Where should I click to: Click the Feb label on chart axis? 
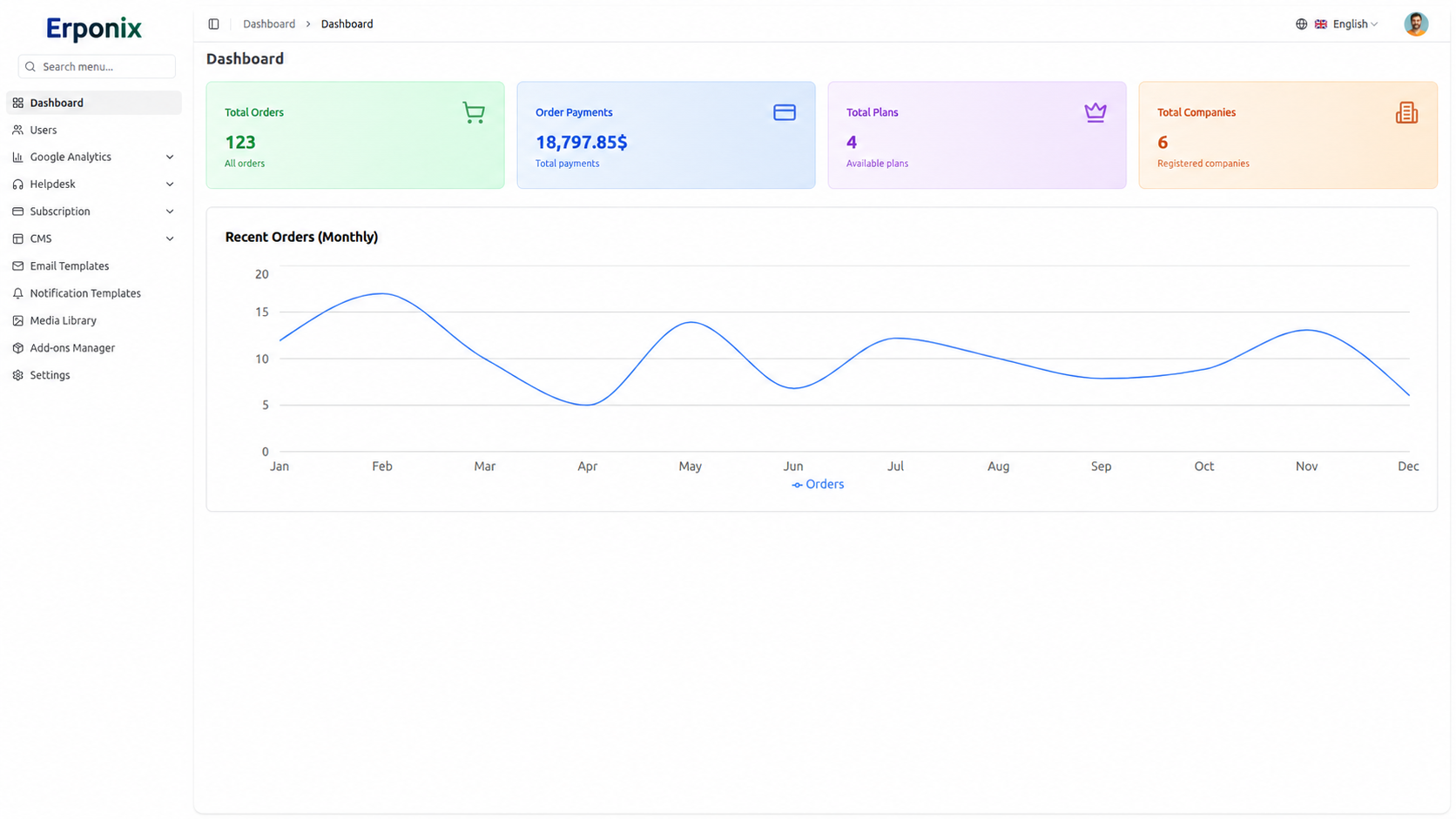point(382,467)
